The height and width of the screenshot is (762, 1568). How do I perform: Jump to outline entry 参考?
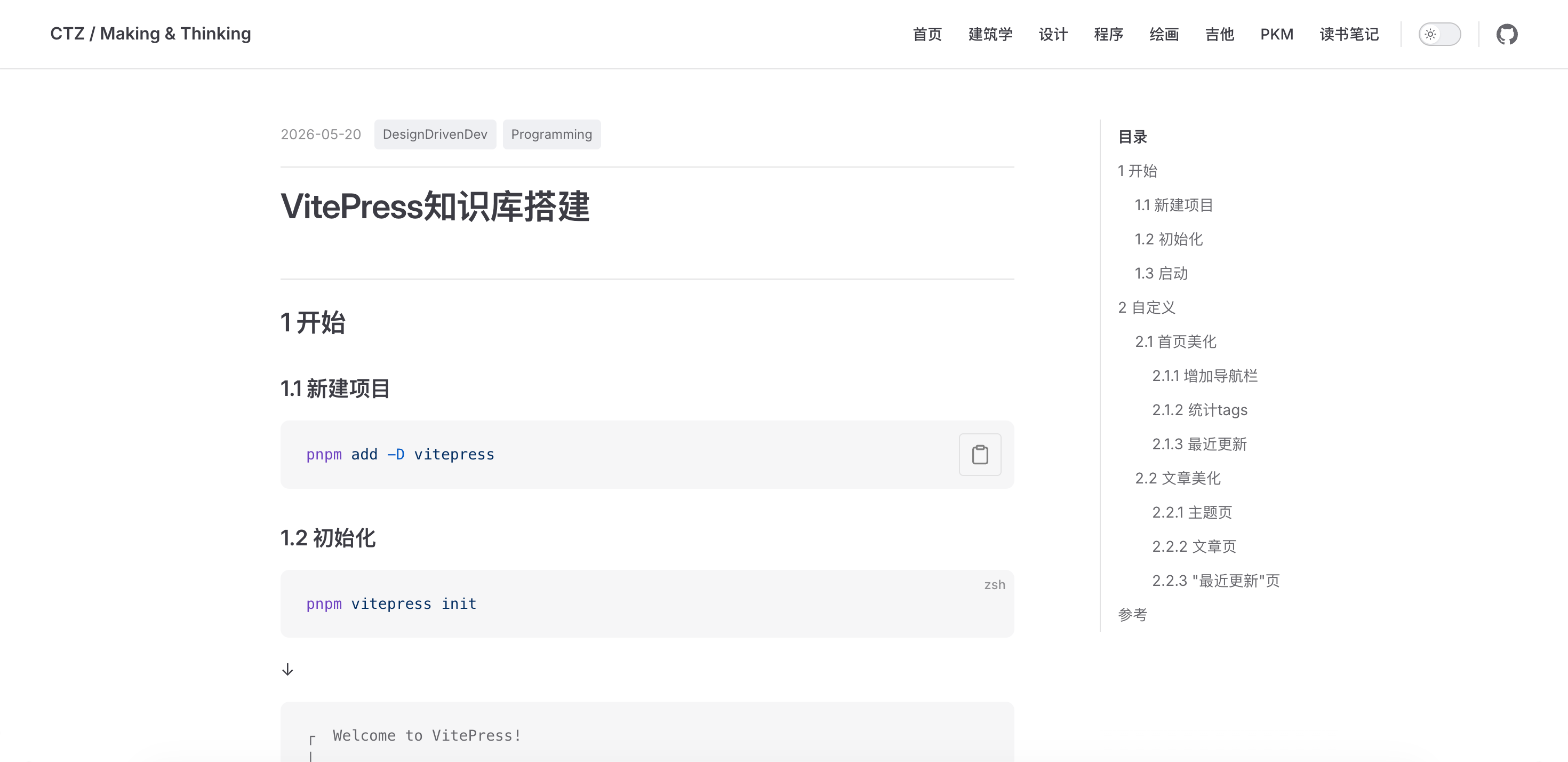click(x=1132, y=614)
